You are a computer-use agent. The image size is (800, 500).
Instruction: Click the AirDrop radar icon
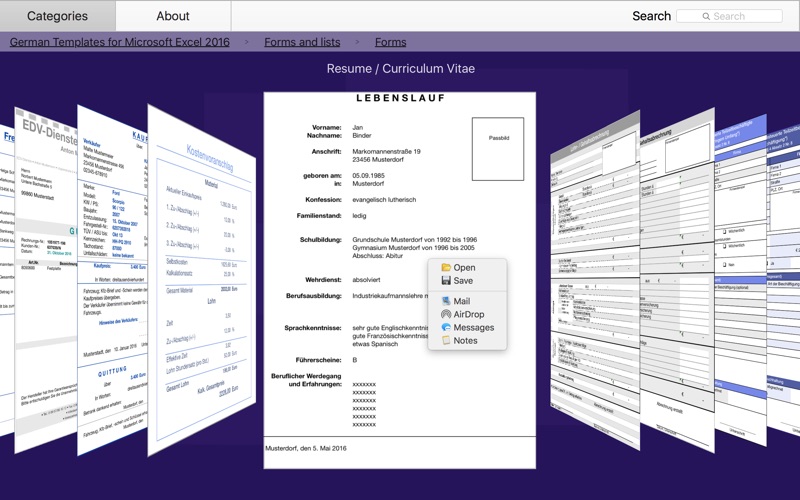click(446, 314)
